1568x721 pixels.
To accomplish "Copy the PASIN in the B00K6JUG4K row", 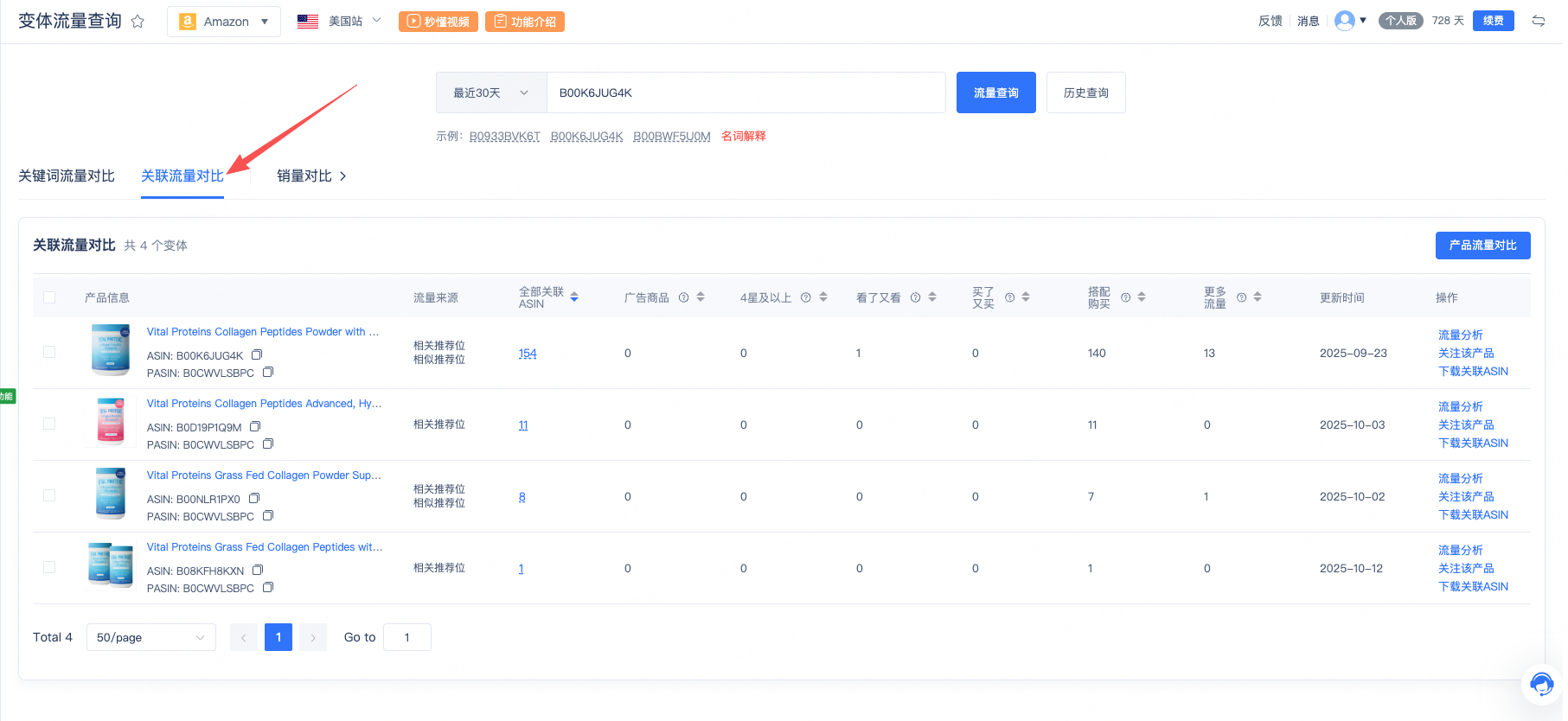I will point(268,373).
